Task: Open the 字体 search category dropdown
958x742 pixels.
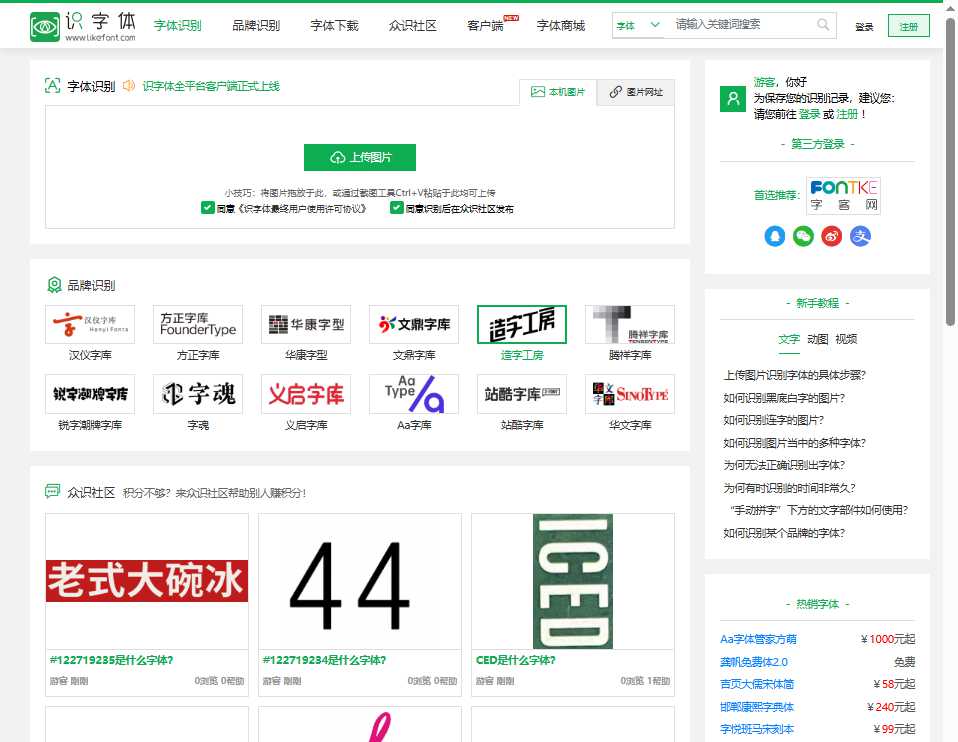Action: 637,26
